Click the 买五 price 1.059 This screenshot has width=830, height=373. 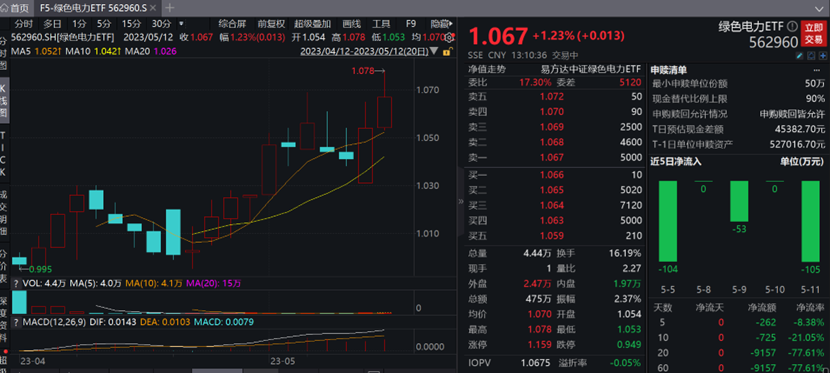coord(552,235)
